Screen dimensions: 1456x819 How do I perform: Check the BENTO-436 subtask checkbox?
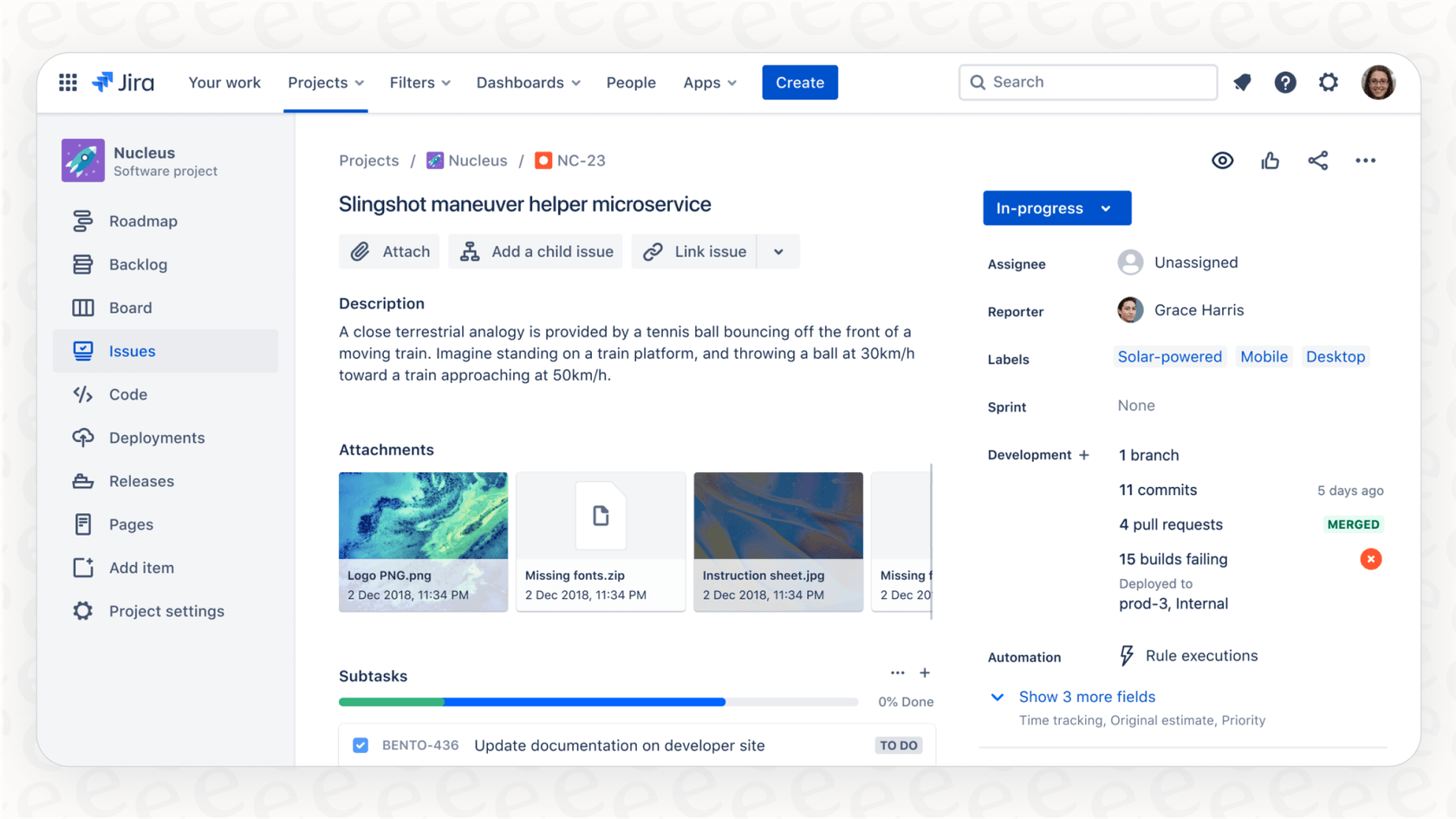tap(360, 744)
